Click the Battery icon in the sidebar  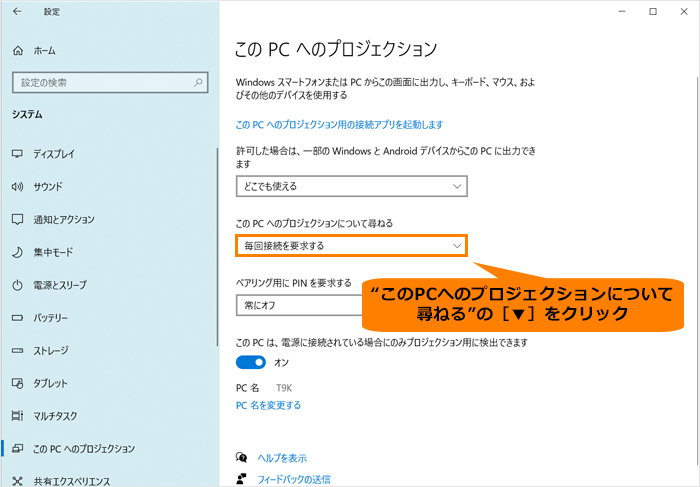pos(17,318)
